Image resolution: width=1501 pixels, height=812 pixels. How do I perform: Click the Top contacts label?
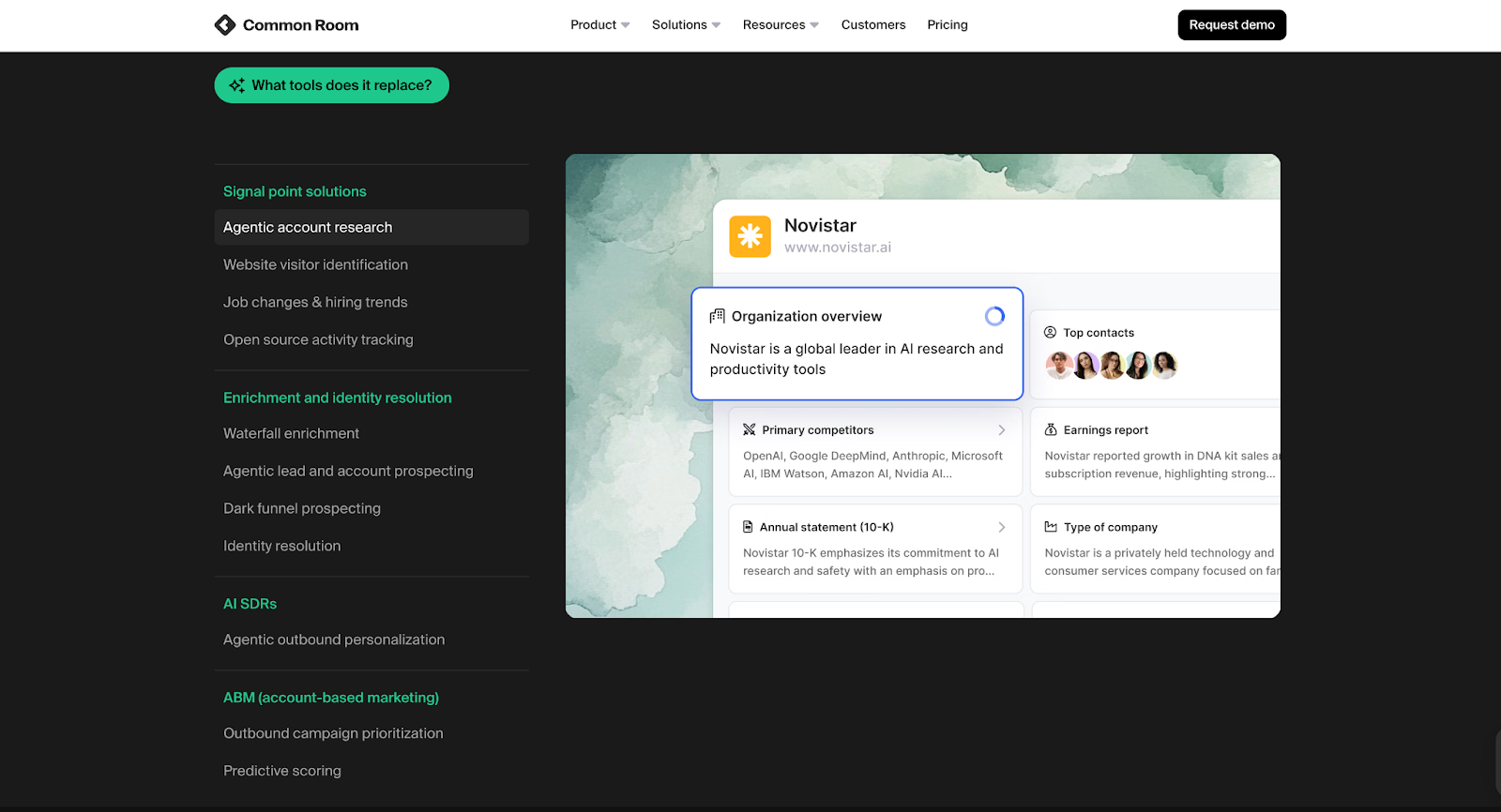click(x=1099, y=333)
